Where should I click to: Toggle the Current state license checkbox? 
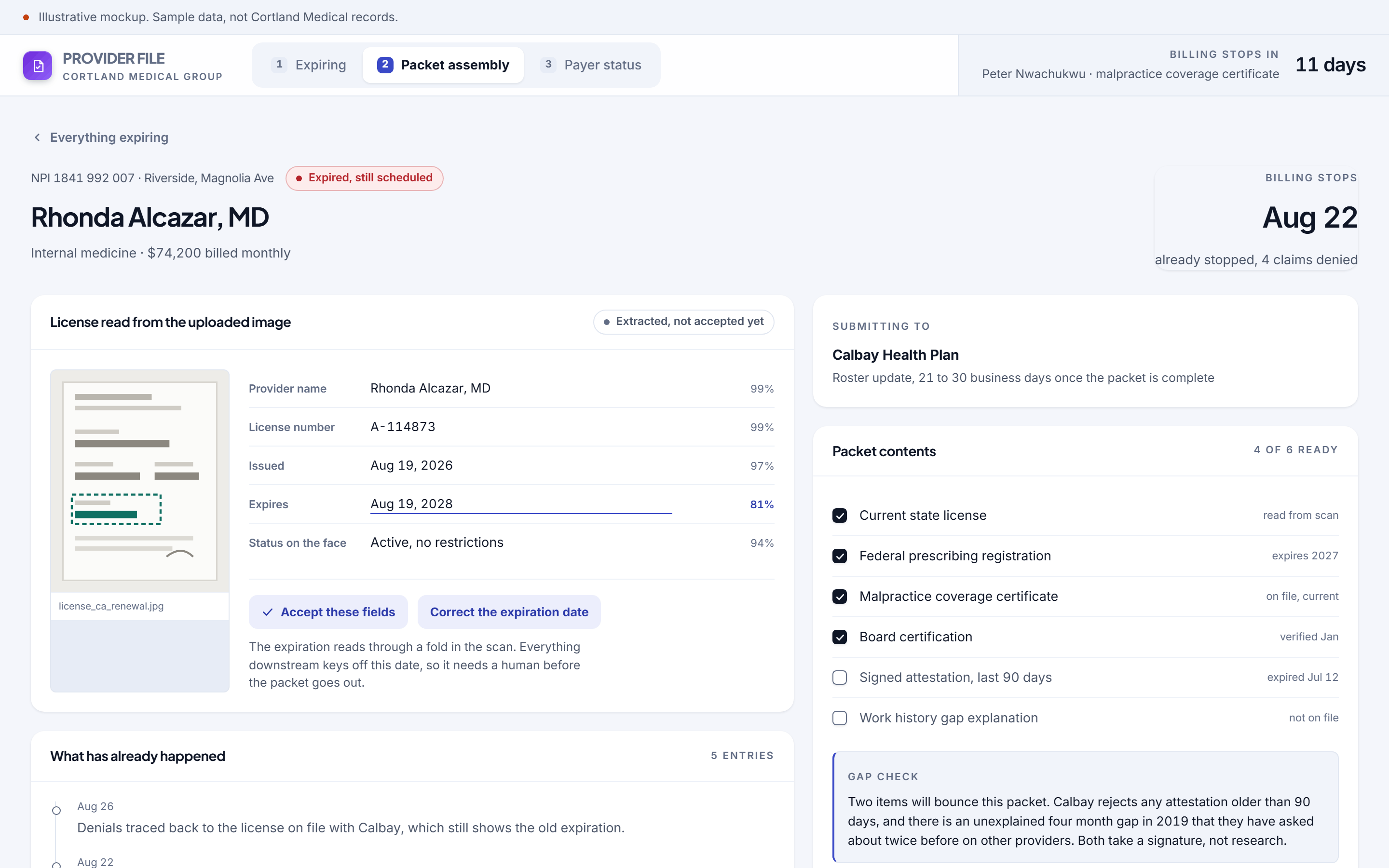click(x=840, y=515)
